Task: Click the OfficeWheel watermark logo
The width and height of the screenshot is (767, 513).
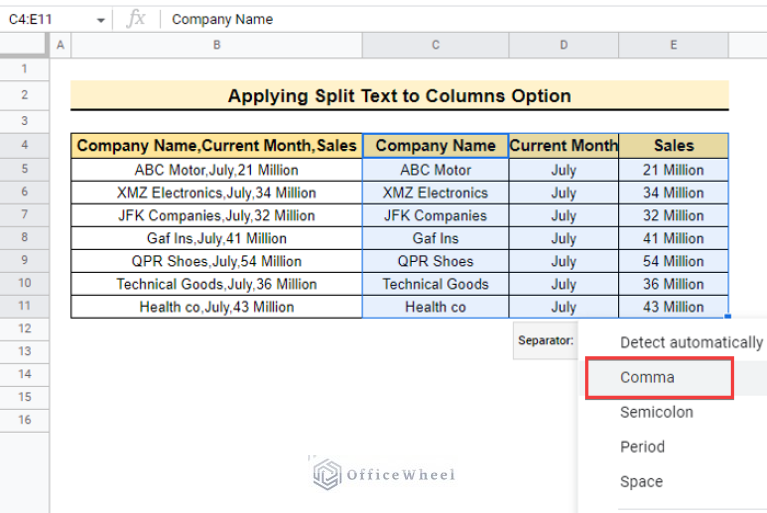Action: [x=383, y=474]
